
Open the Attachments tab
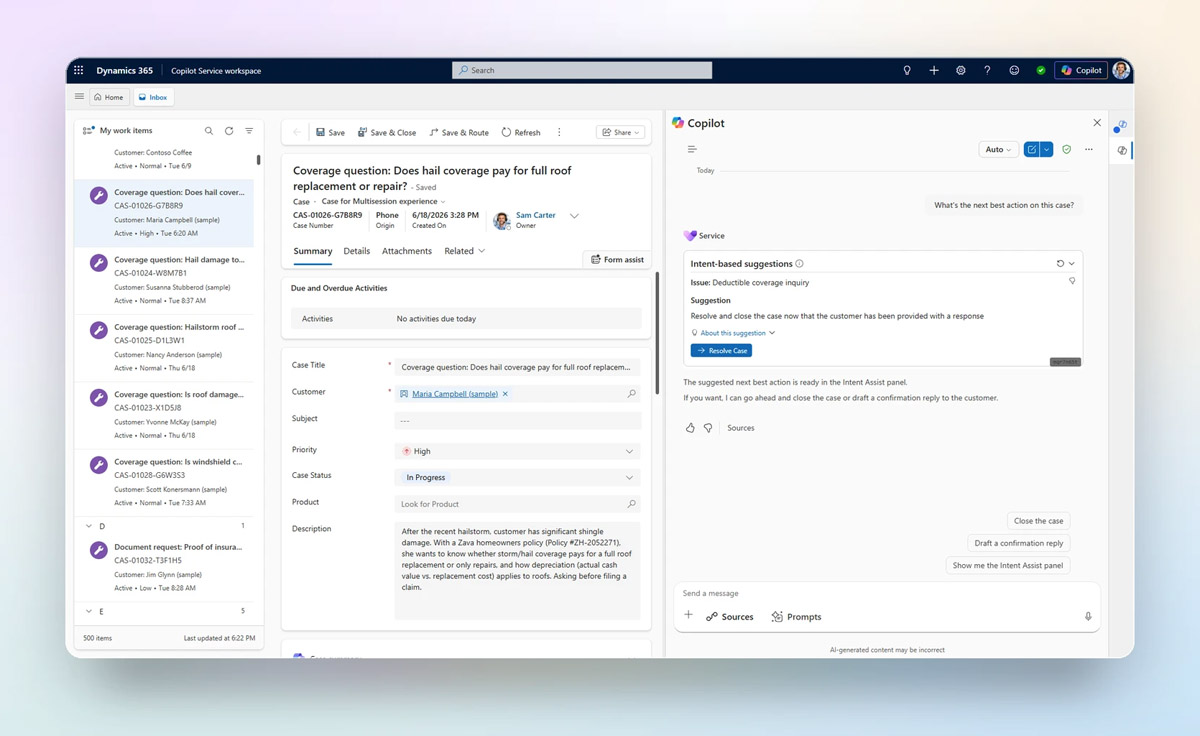(x=407, y=251)
